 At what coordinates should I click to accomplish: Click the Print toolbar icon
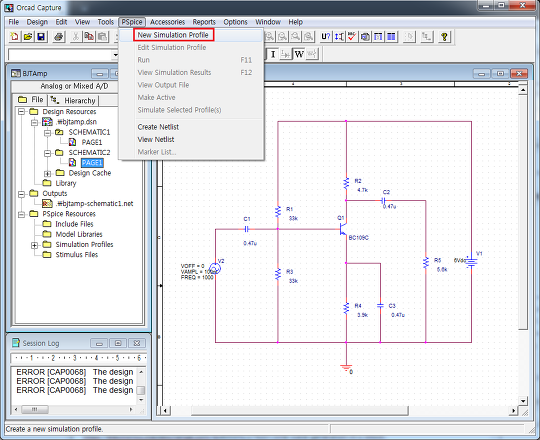pyautogui.click(x=59, y=36)
